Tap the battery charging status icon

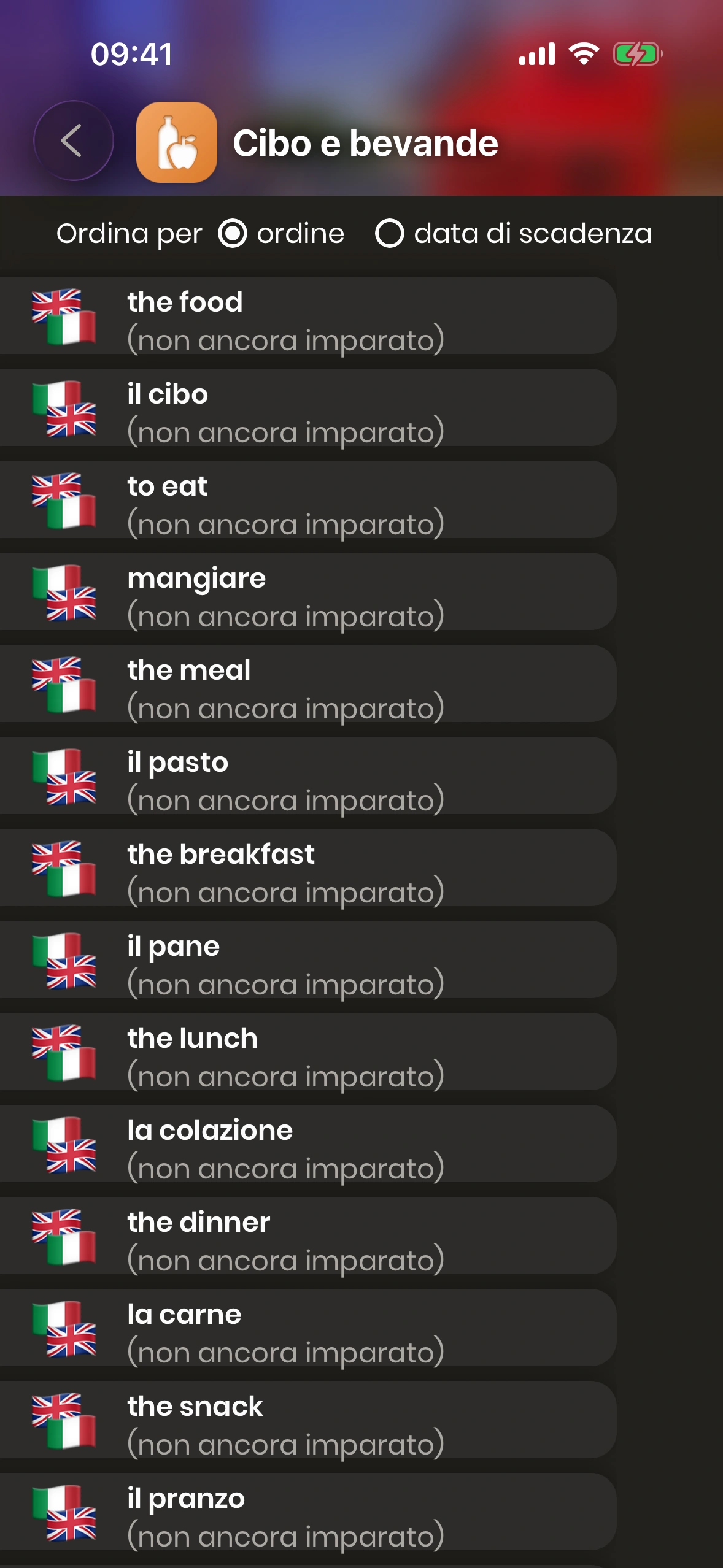(x=637, y=54)
